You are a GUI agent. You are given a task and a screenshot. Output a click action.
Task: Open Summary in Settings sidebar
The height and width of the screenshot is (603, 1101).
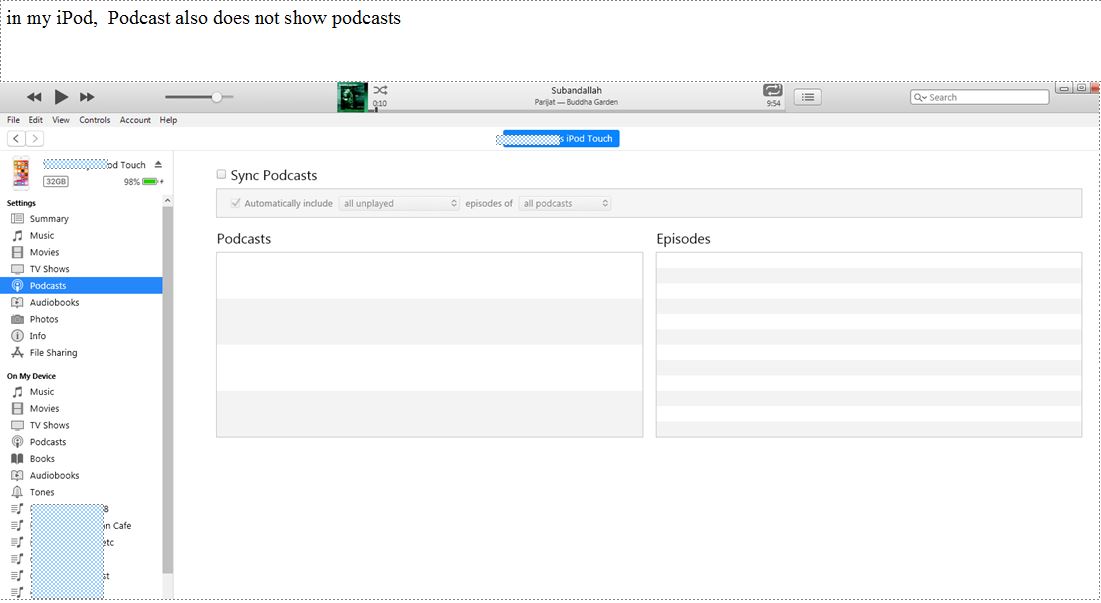(x=48, y=219)
